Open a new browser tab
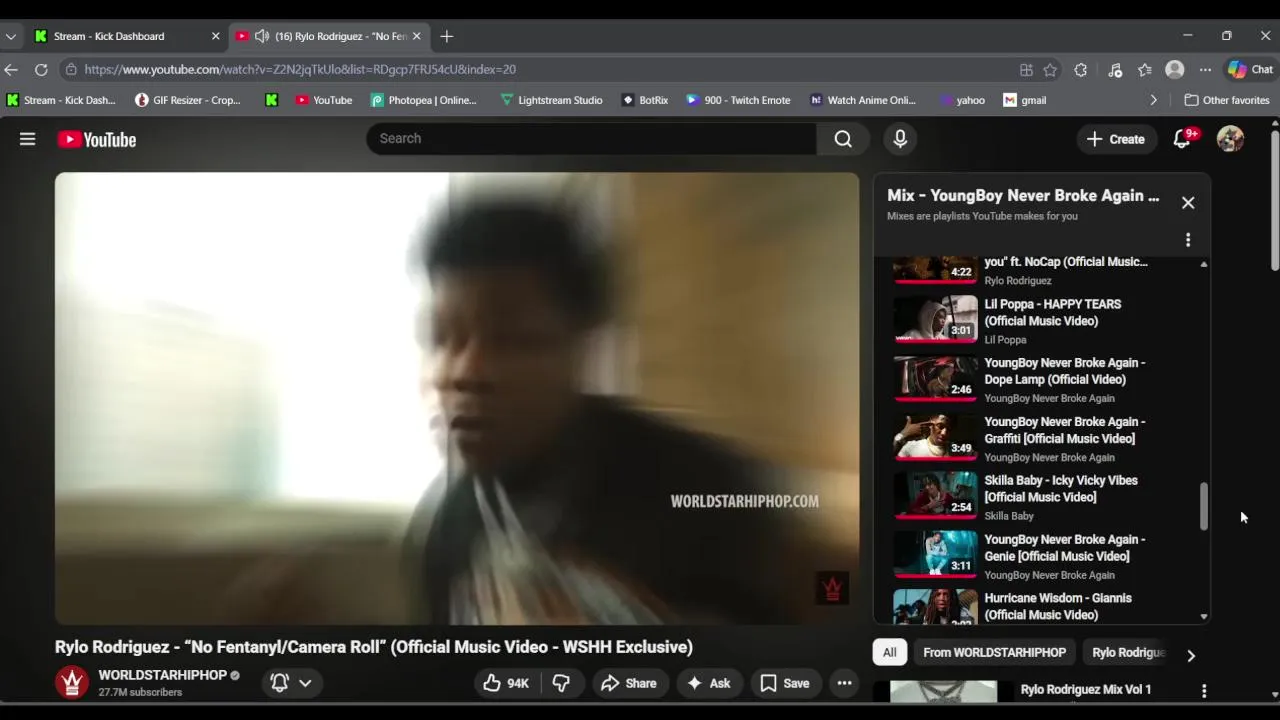 [446, 36]
